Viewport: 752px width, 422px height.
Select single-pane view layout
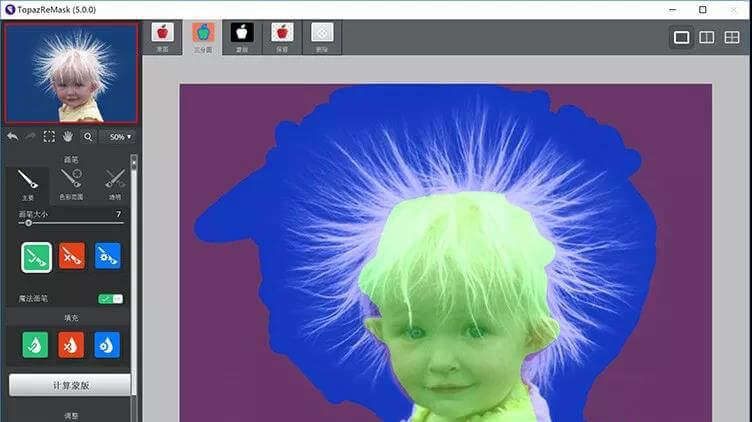pos(681,37)
